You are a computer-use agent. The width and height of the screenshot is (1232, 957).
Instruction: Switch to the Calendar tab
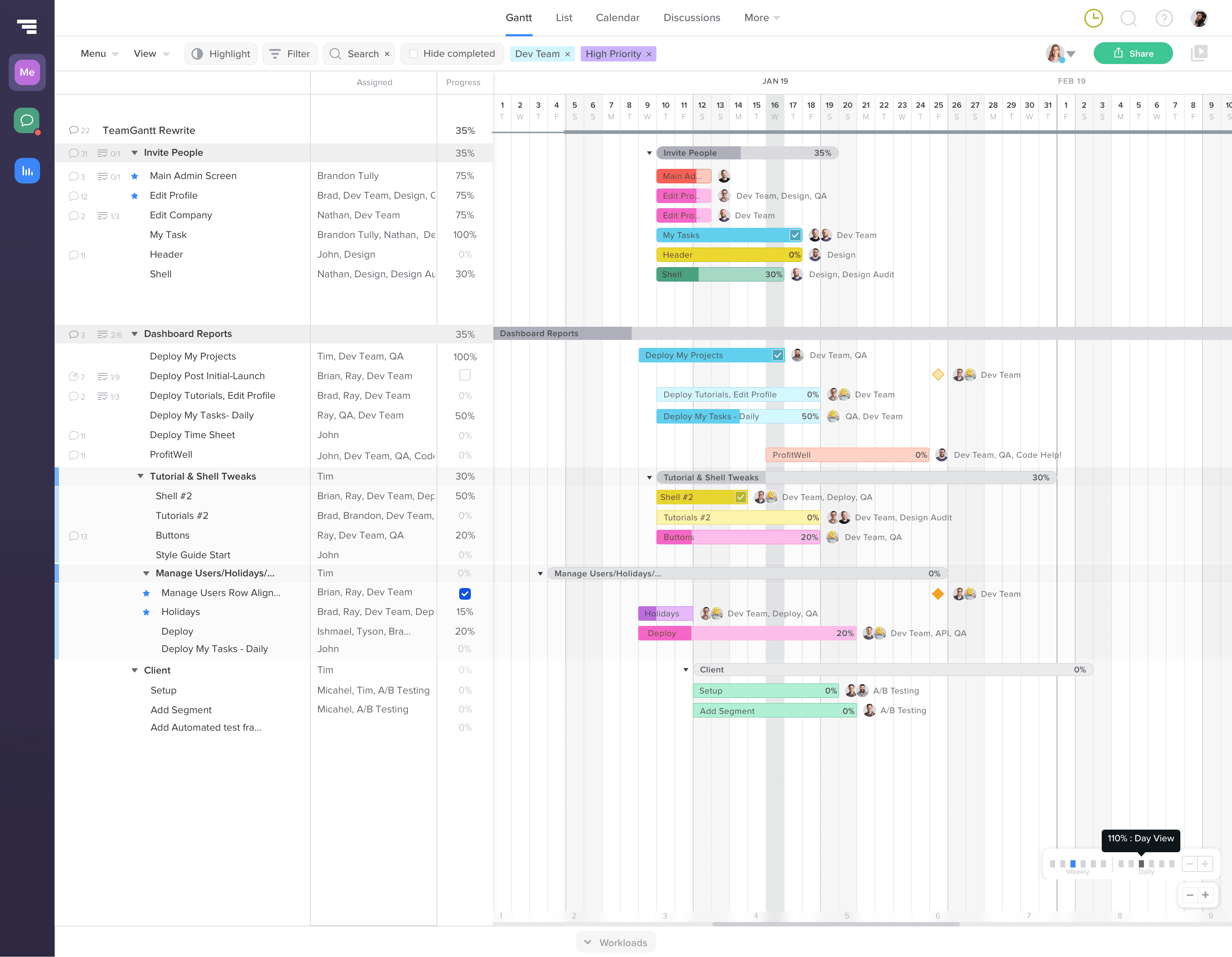click(x=617, y=17)
